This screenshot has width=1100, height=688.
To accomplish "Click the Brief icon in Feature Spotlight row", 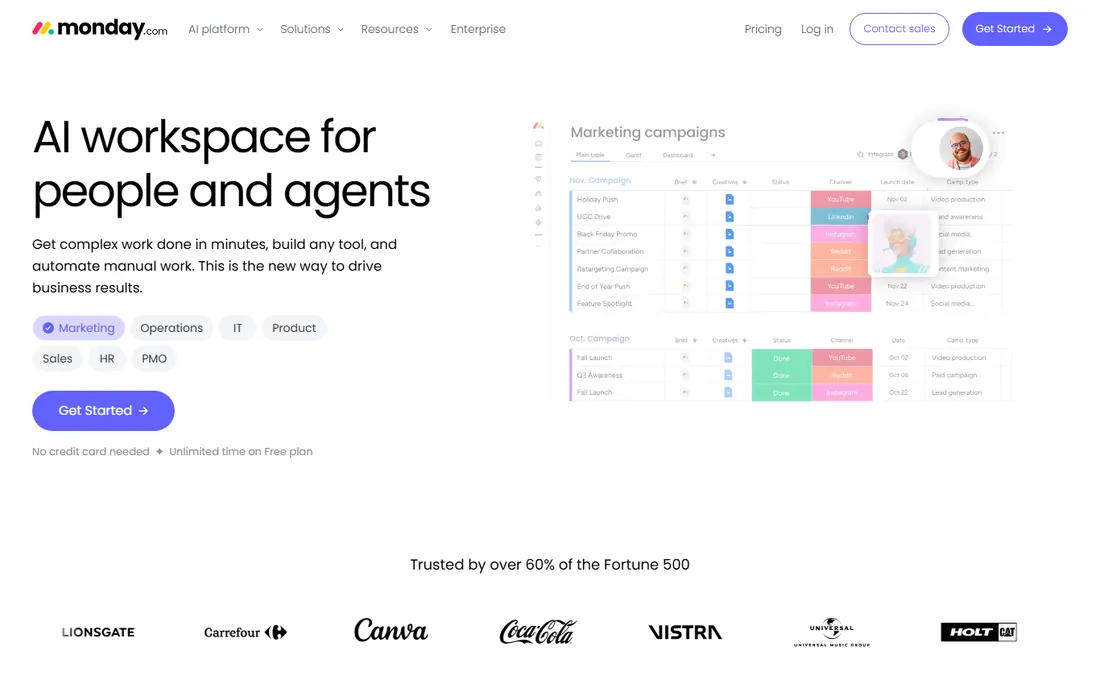I will (x=685, y=304).
